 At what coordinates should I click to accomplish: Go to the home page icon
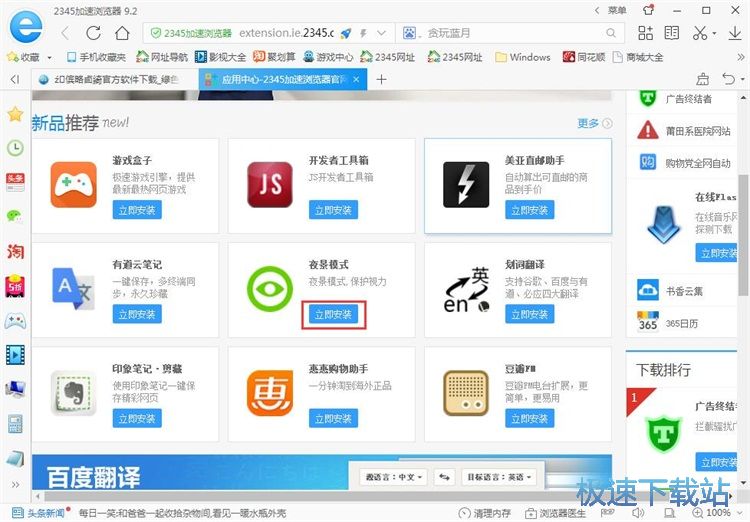[122, 33]
